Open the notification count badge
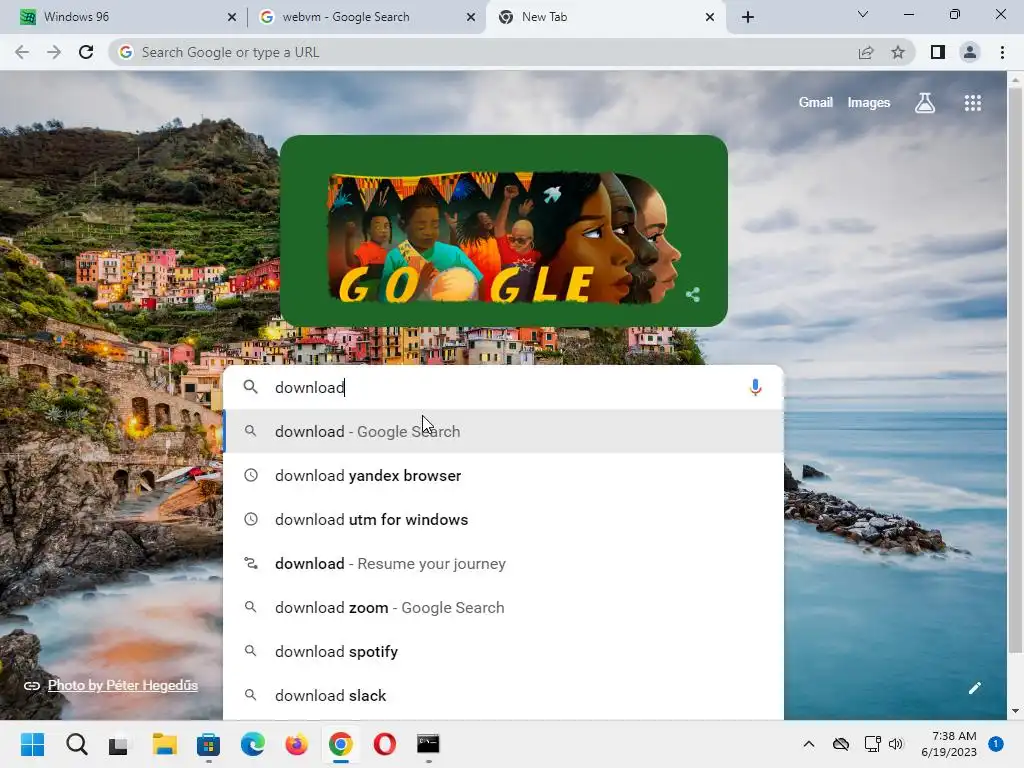Screen dimensions: 1024x768 [995, 744]
